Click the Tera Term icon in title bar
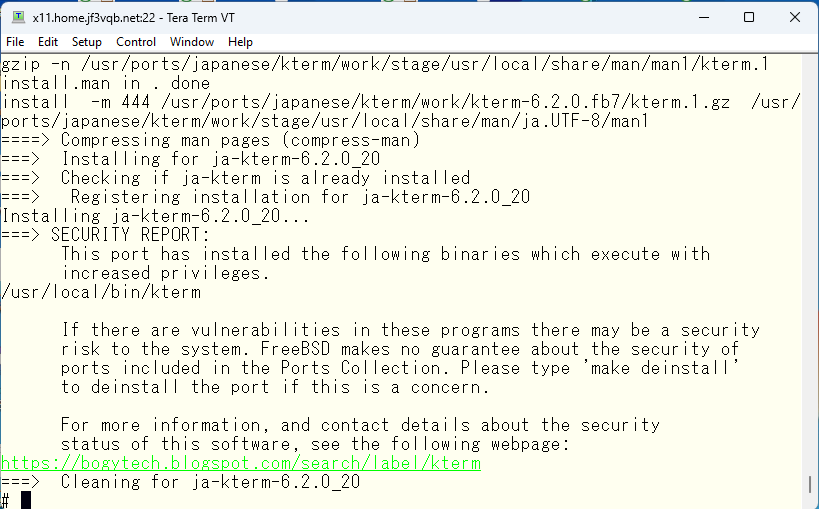 click(18, 17)
